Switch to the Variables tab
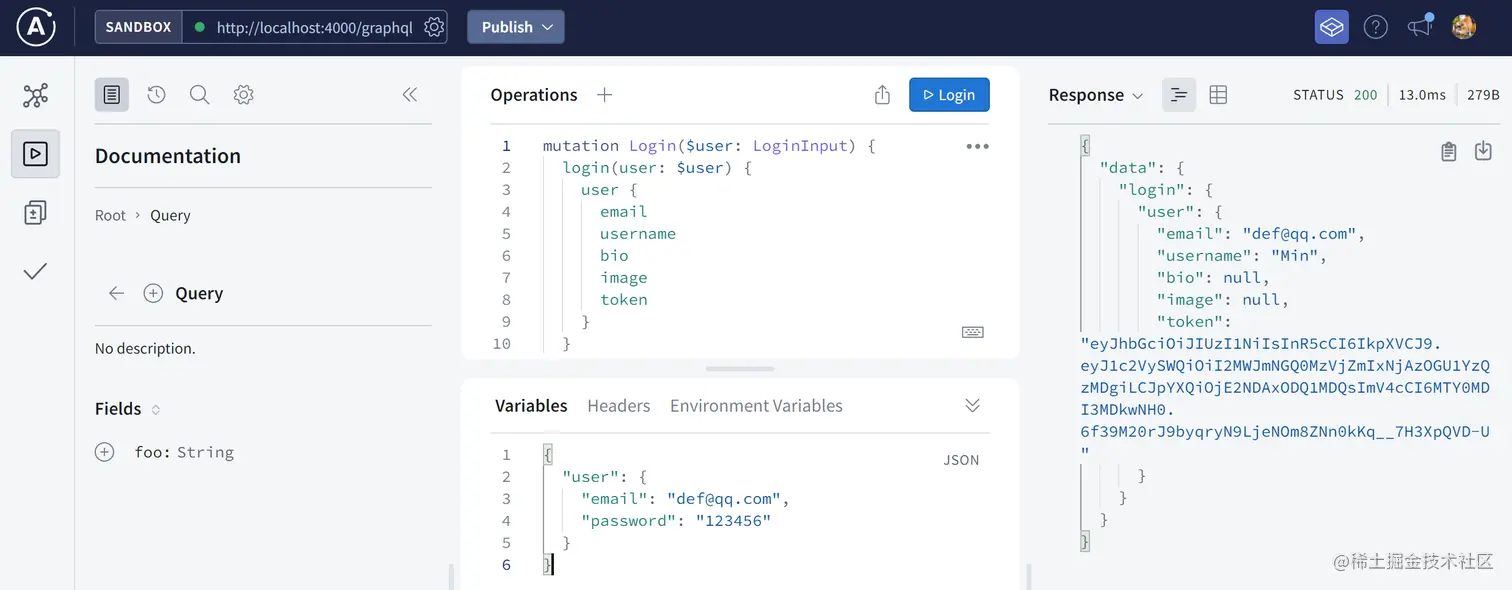Viewport: 1512px width, 590px height. click(531, 405)
